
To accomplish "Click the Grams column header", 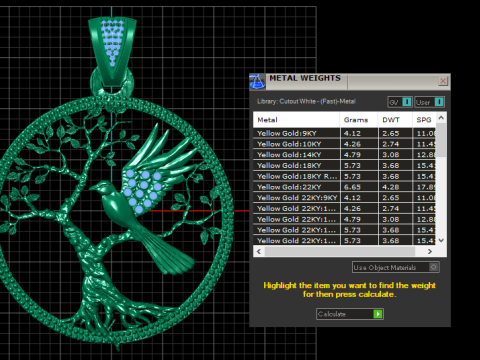I will point(359,120).
